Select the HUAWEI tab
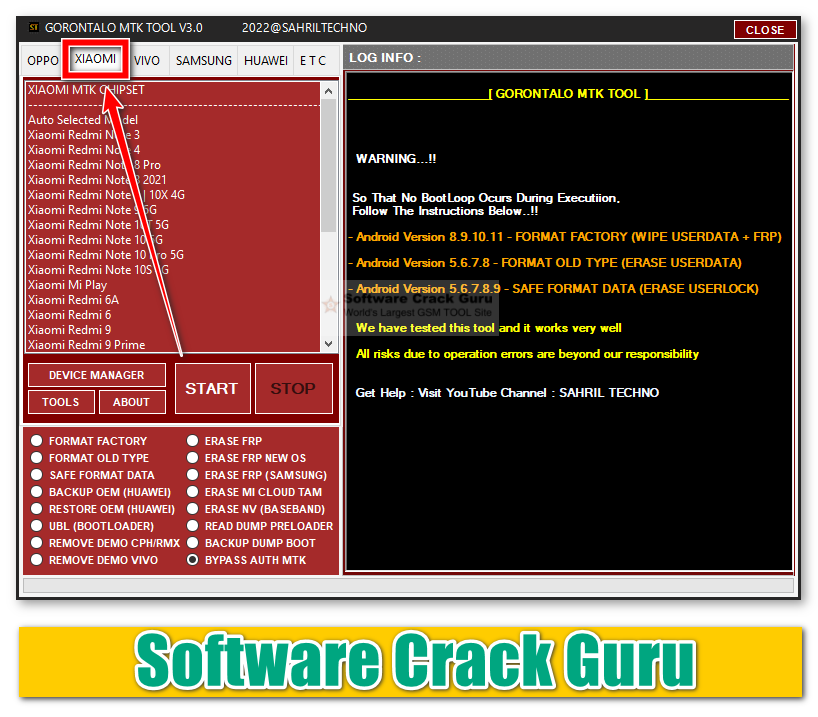This screenshot has width=818, height=717. [266, 61]
